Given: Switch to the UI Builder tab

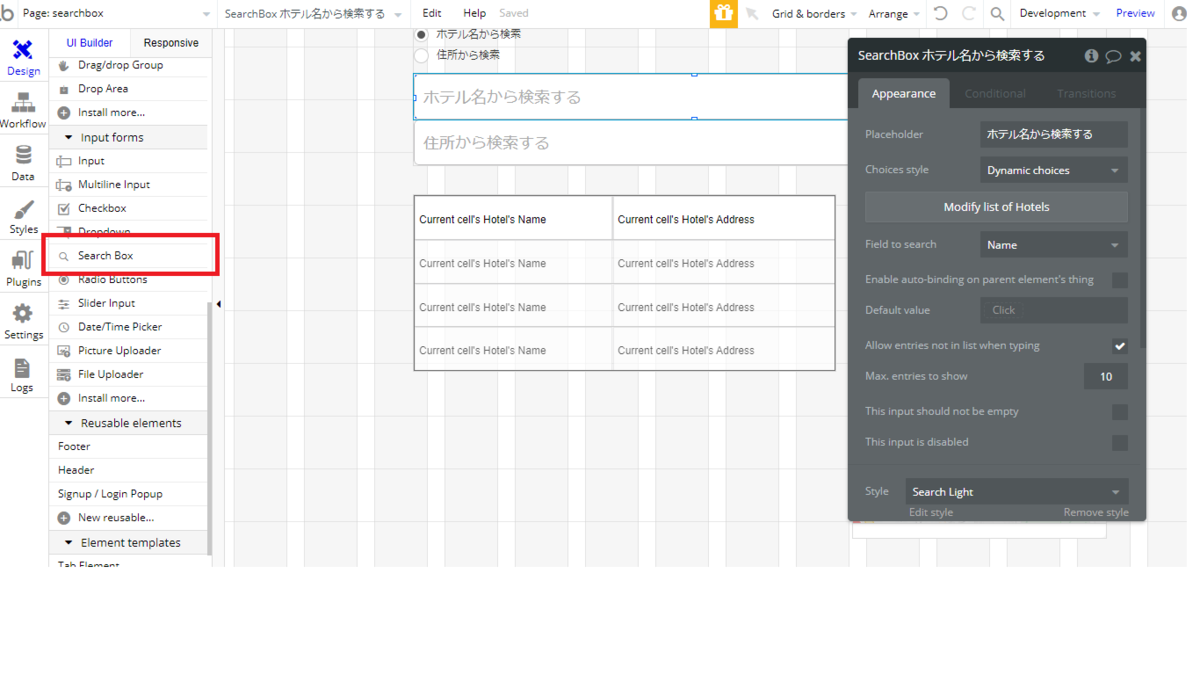Looking at the screenshot, I should coord(90,43).
